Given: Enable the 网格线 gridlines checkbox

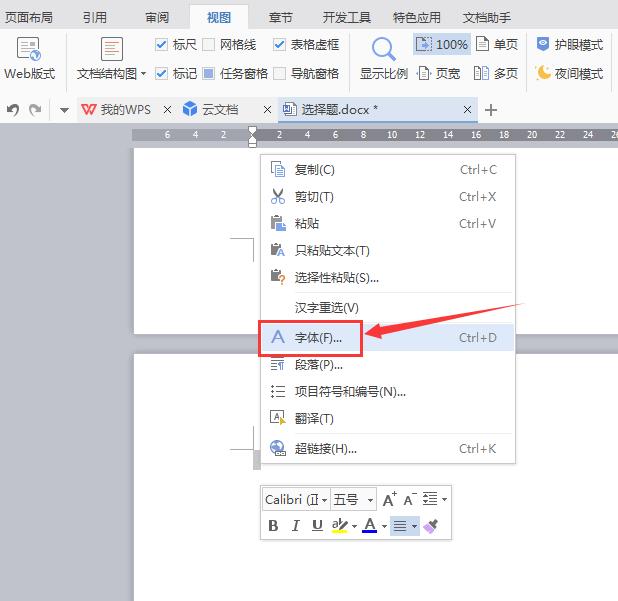Looking at the screenshot, I should tap(208, 45).
